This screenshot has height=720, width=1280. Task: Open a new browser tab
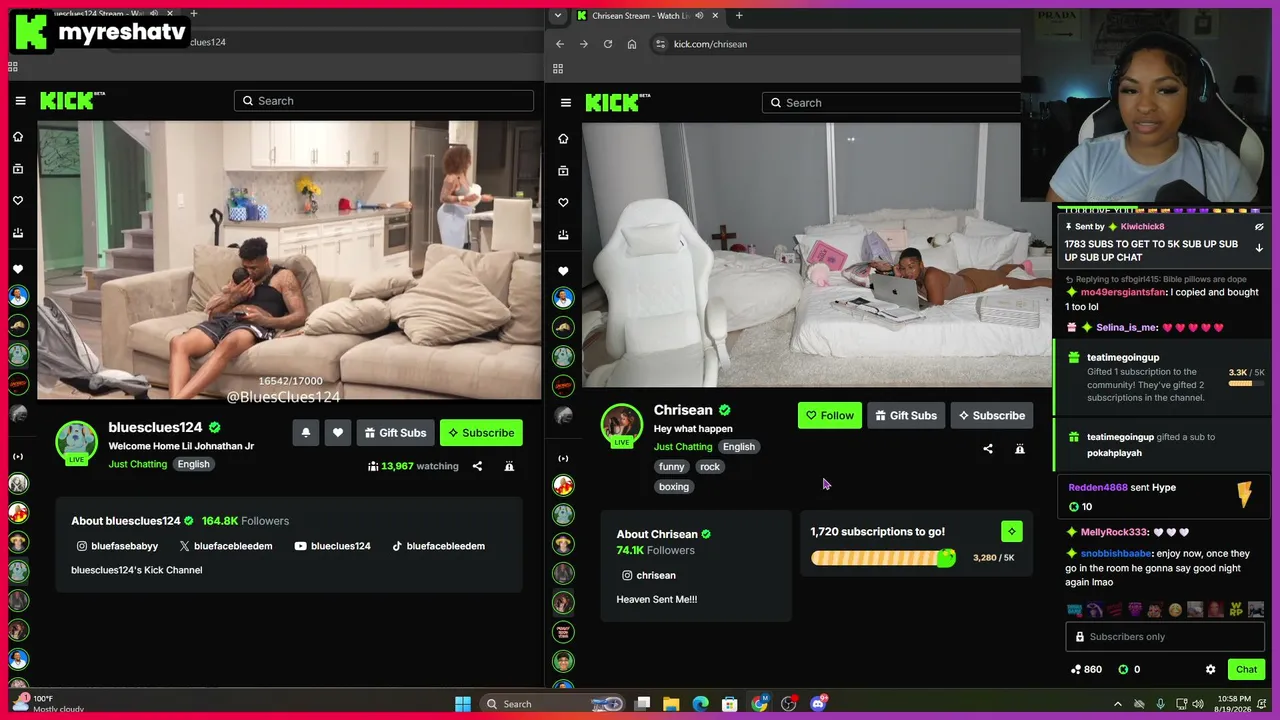[739, 15]
